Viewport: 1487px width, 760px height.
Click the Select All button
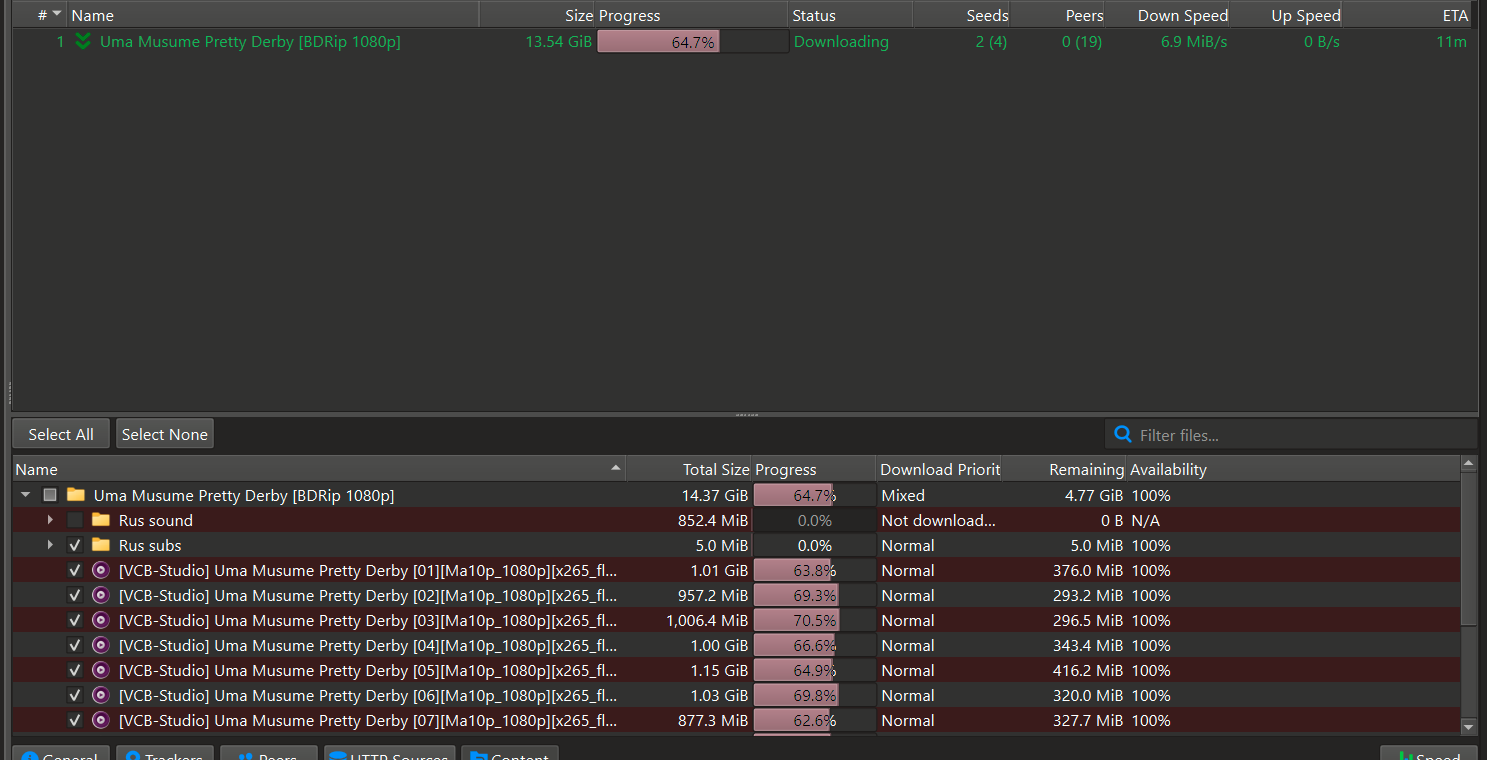click(x=61, y=434)
